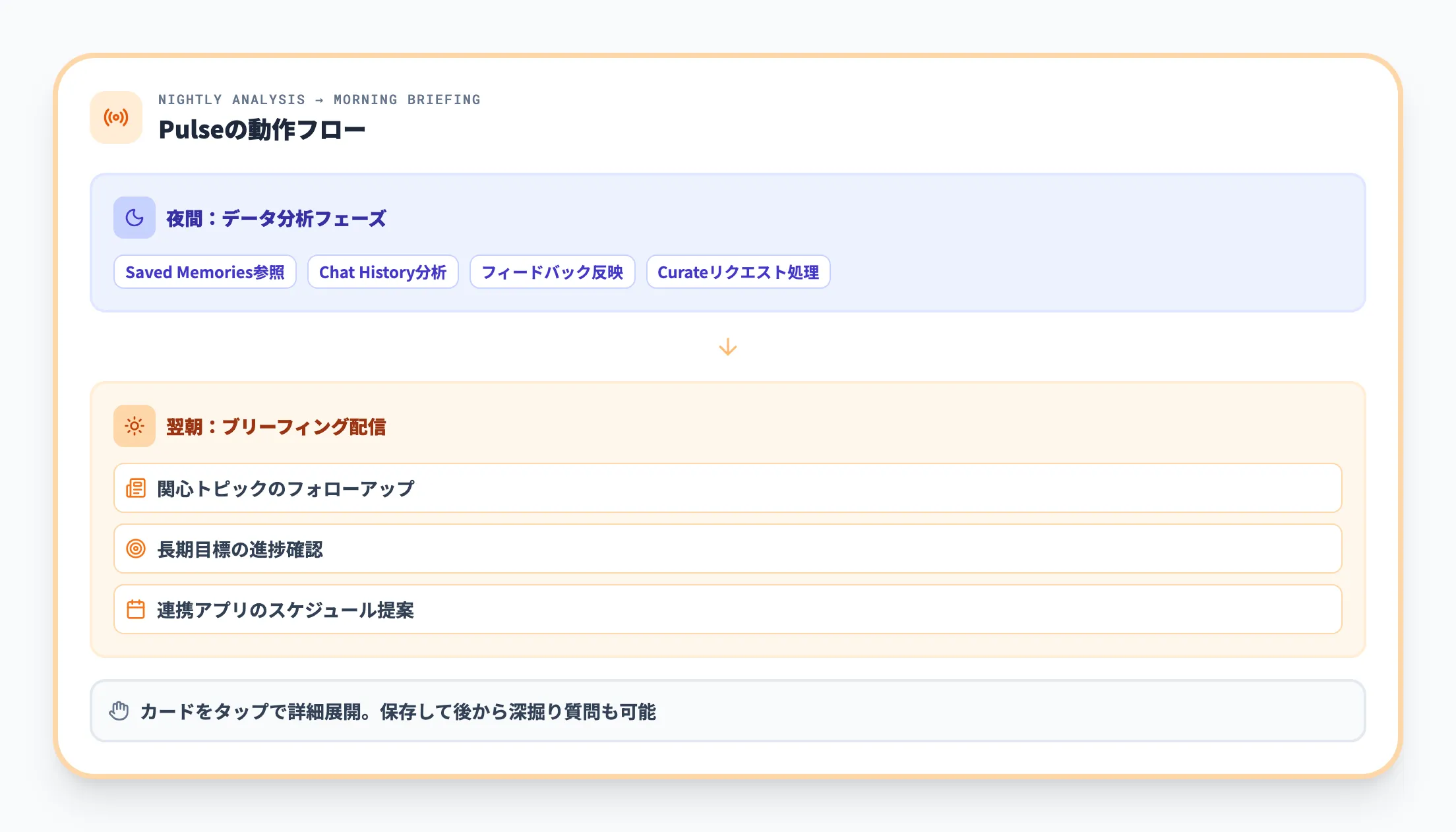1456x832 pixels.
Task: Click the Pulse broadcast icon in the header
Action: [x=116, y=117]
